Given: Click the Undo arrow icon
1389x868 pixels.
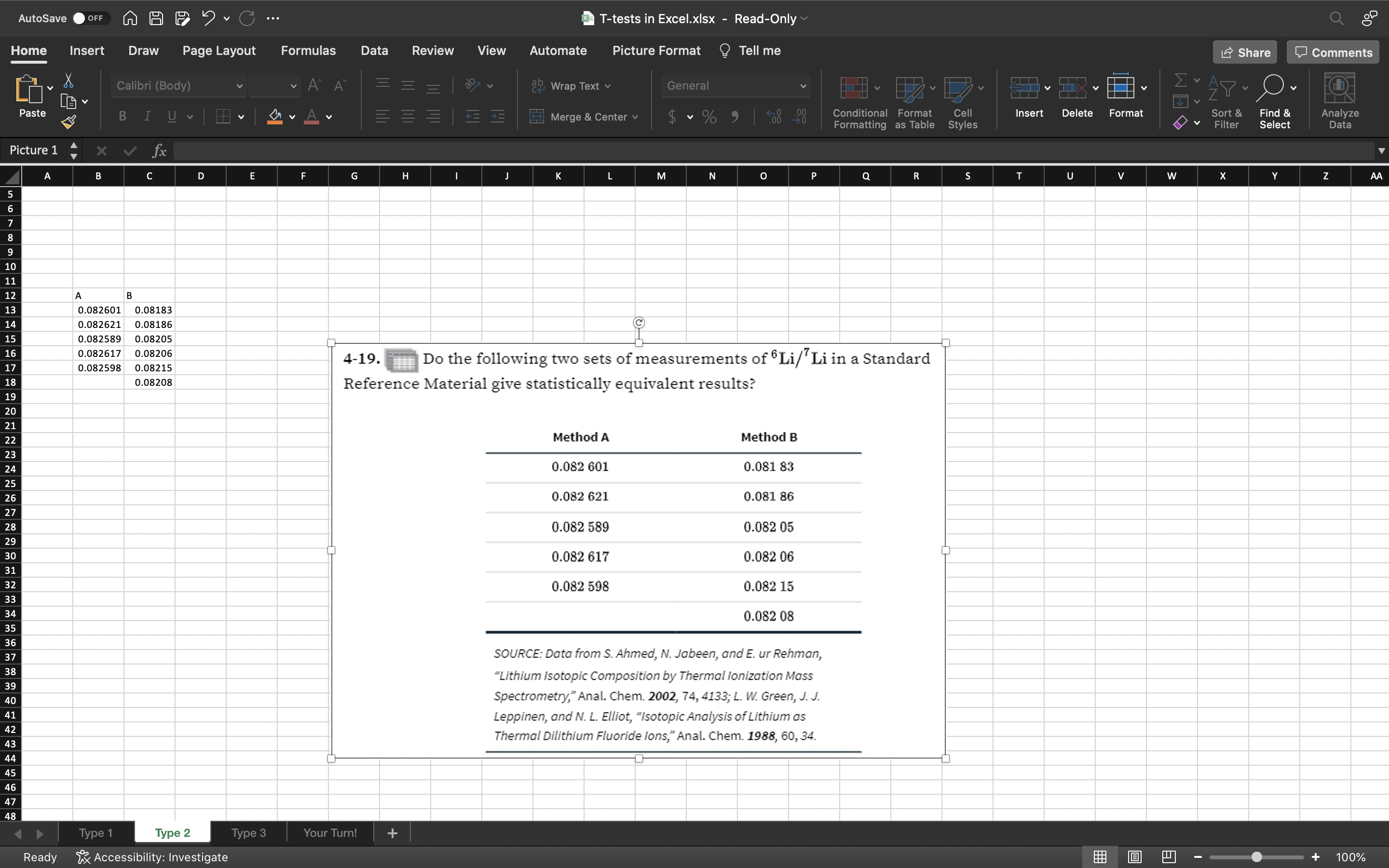Looking at the screenshot, I should tap(208, 18).
